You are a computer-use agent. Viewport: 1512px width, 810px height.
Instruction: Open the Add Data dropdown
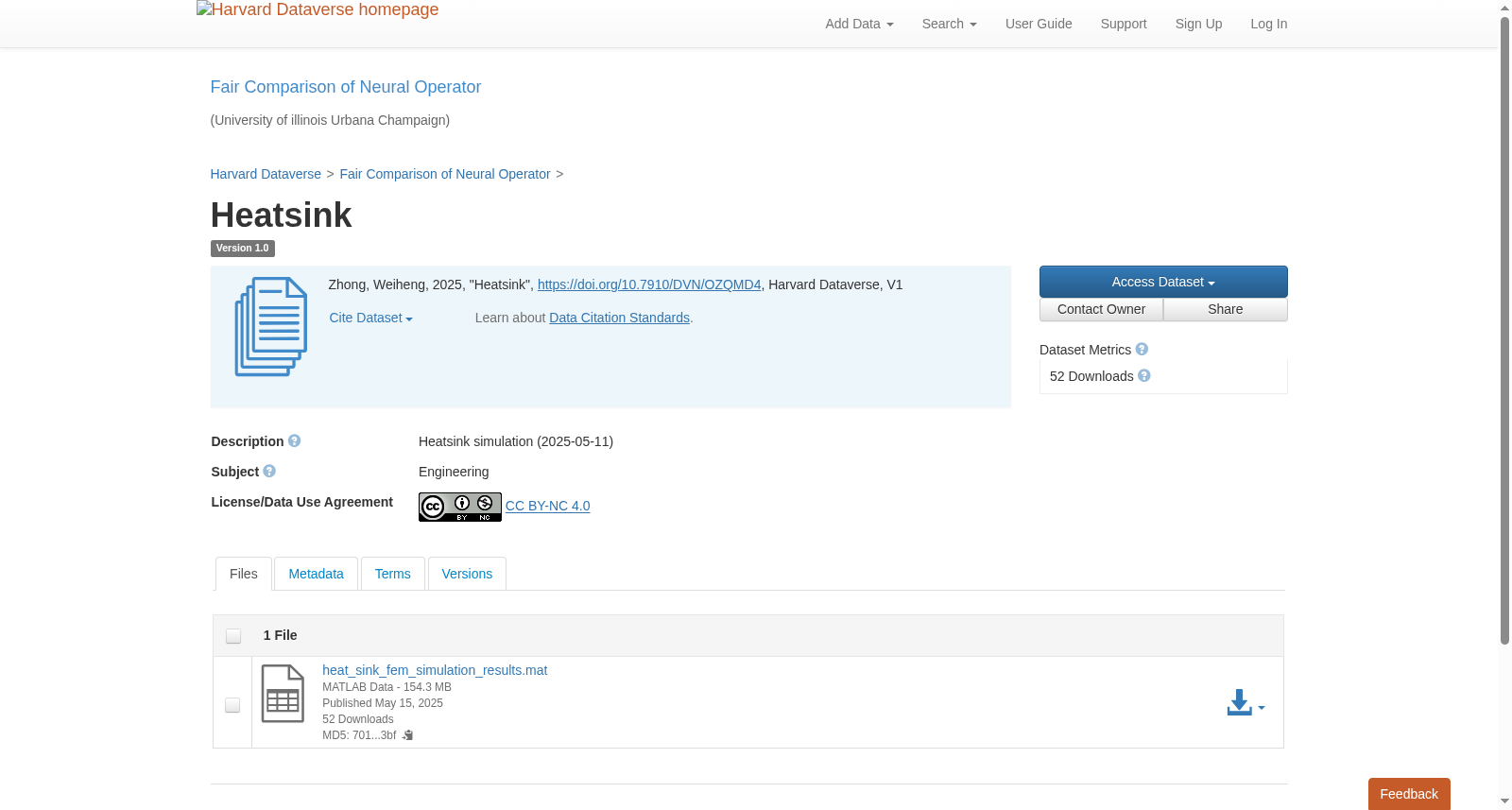tap(859, 24)
